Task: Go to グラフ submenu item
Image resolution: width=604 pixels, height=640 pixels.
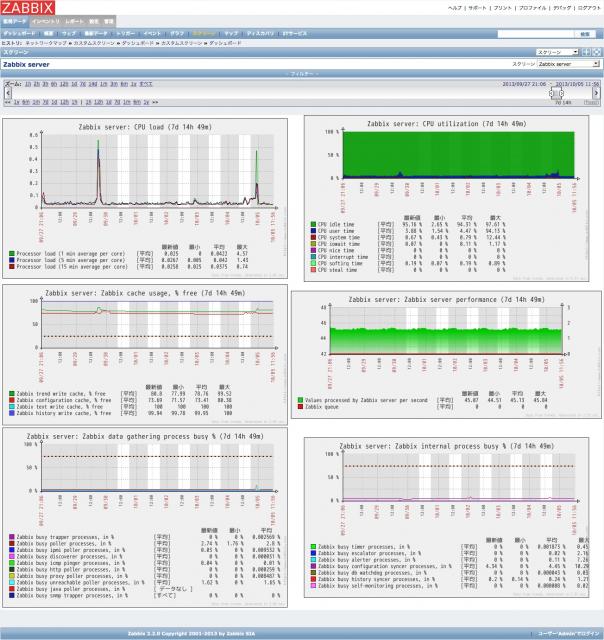Action: (x=177, y=33)
